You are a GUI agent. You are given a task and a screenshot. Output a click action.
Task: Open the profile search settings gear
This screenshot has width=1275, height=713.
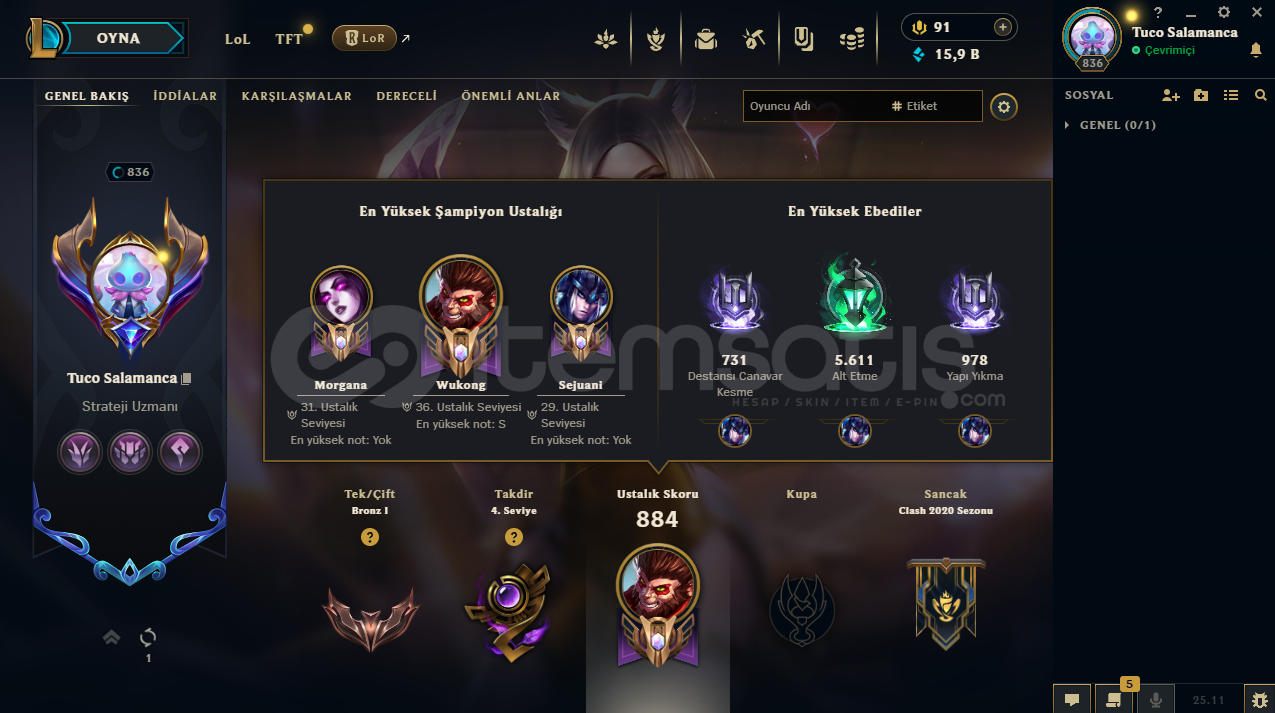pos(1004,106)
